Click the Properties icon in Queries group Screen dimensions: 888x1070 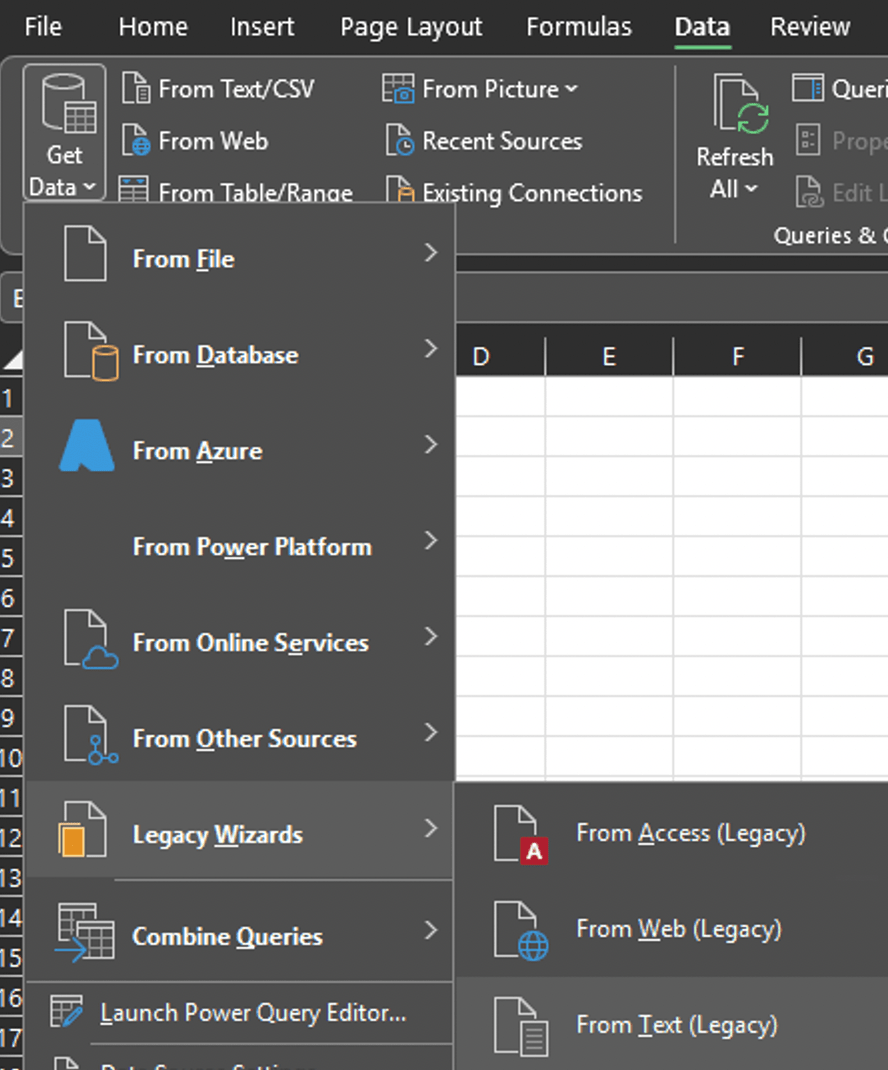tap(808, 141)
